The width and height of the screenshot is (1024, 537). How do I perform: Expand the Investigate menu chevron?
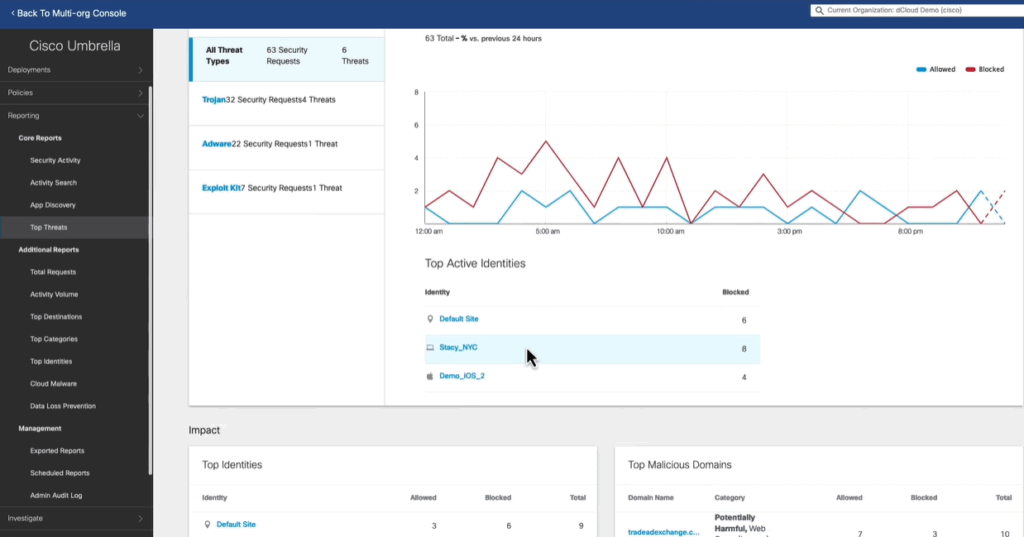click(x=140, y=519)
